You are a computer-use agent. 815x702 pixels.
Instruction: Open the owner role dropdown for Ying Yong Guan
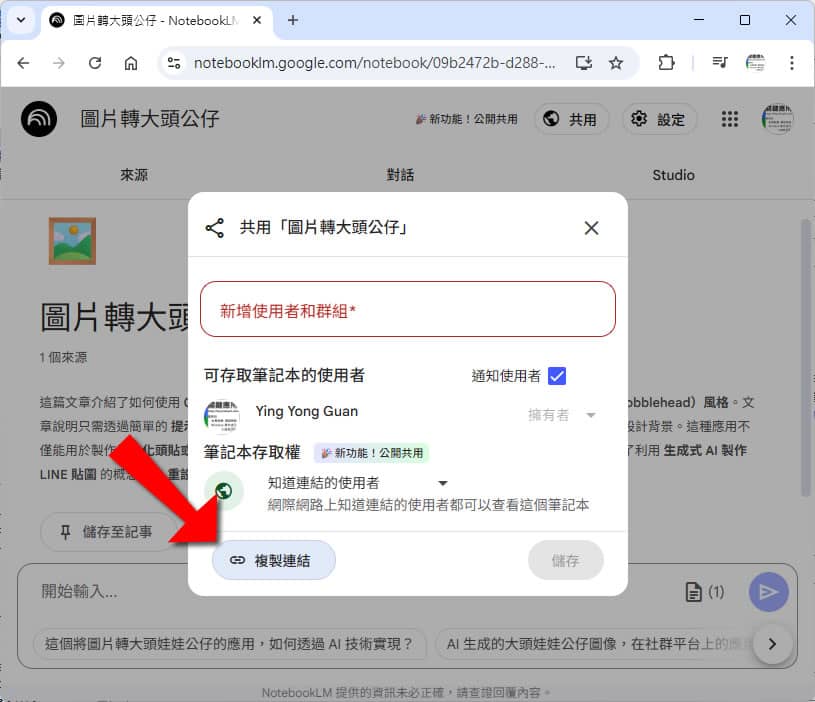coord(562,415)
